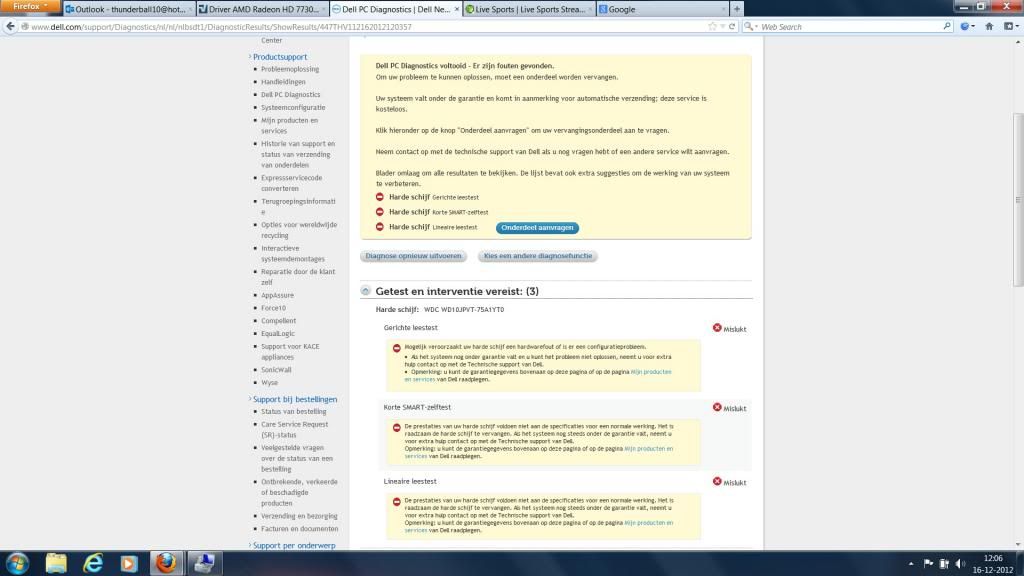The width and height of the screenshot is (1024, 576).
Task: Click 'Diagnose opnieuw uitvoeren' button
Action: pos(414,256)
